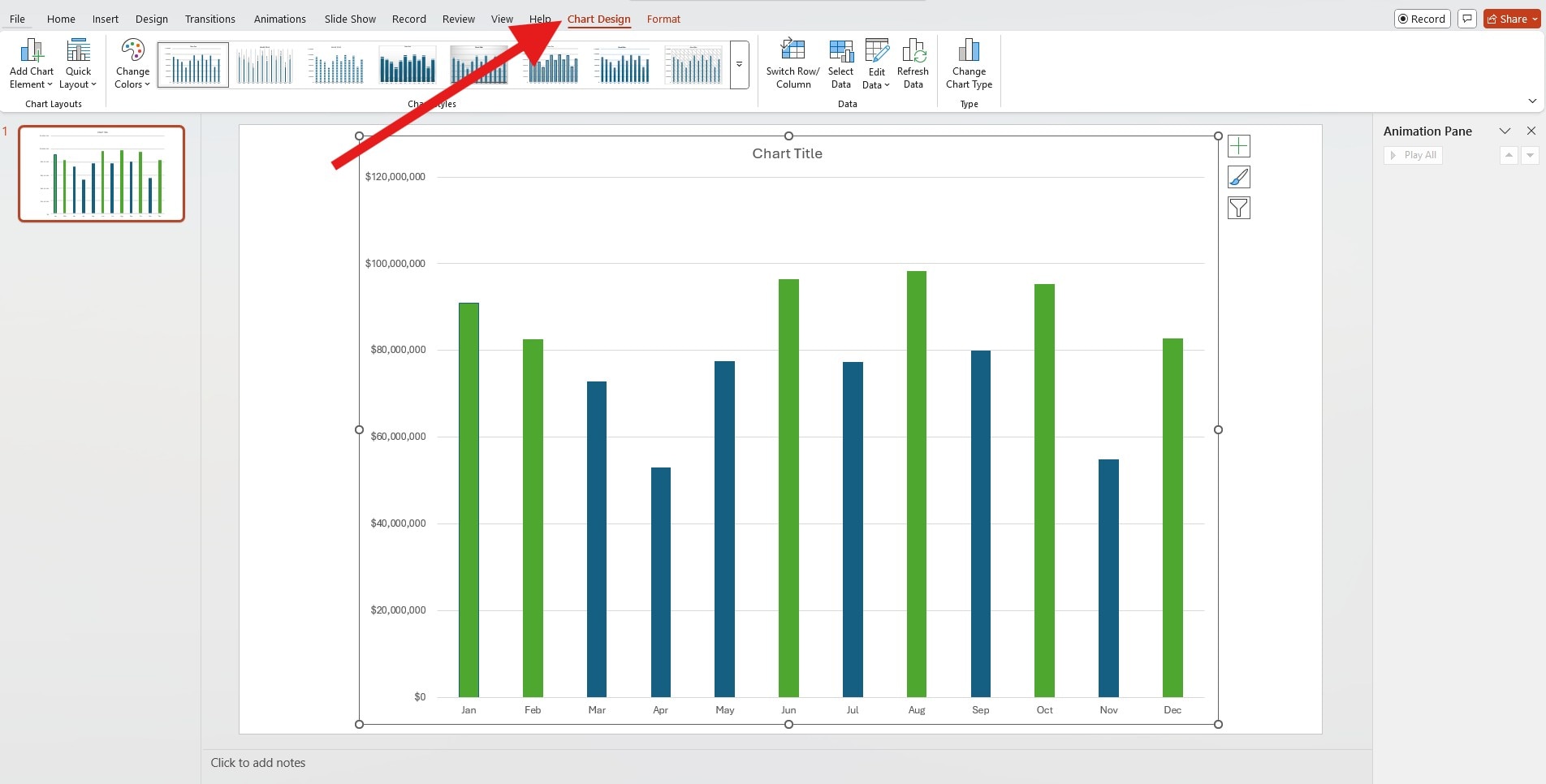Image resolution: width=1546 pixels, height=784 pixels.
Task: Open the Insert ribbon tab
Action: tap(105, 19)
